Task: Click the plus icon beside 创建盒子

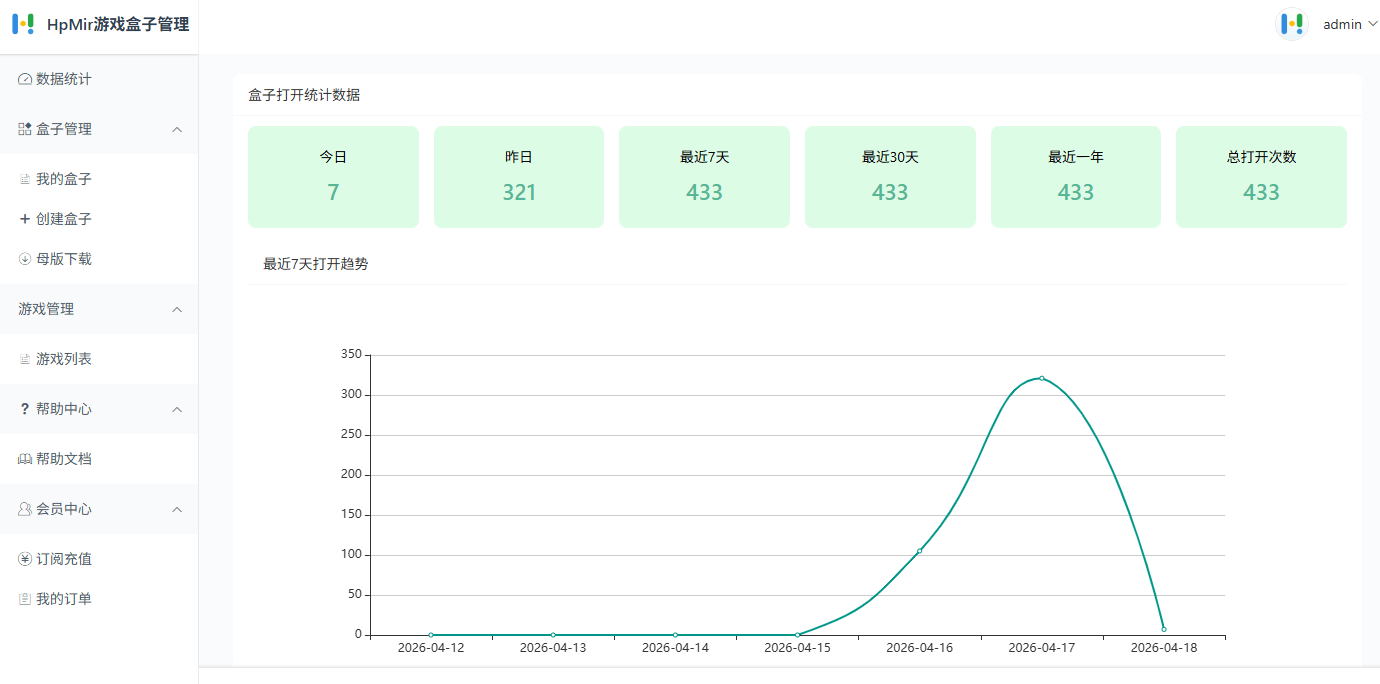Action: pos(24,218)
